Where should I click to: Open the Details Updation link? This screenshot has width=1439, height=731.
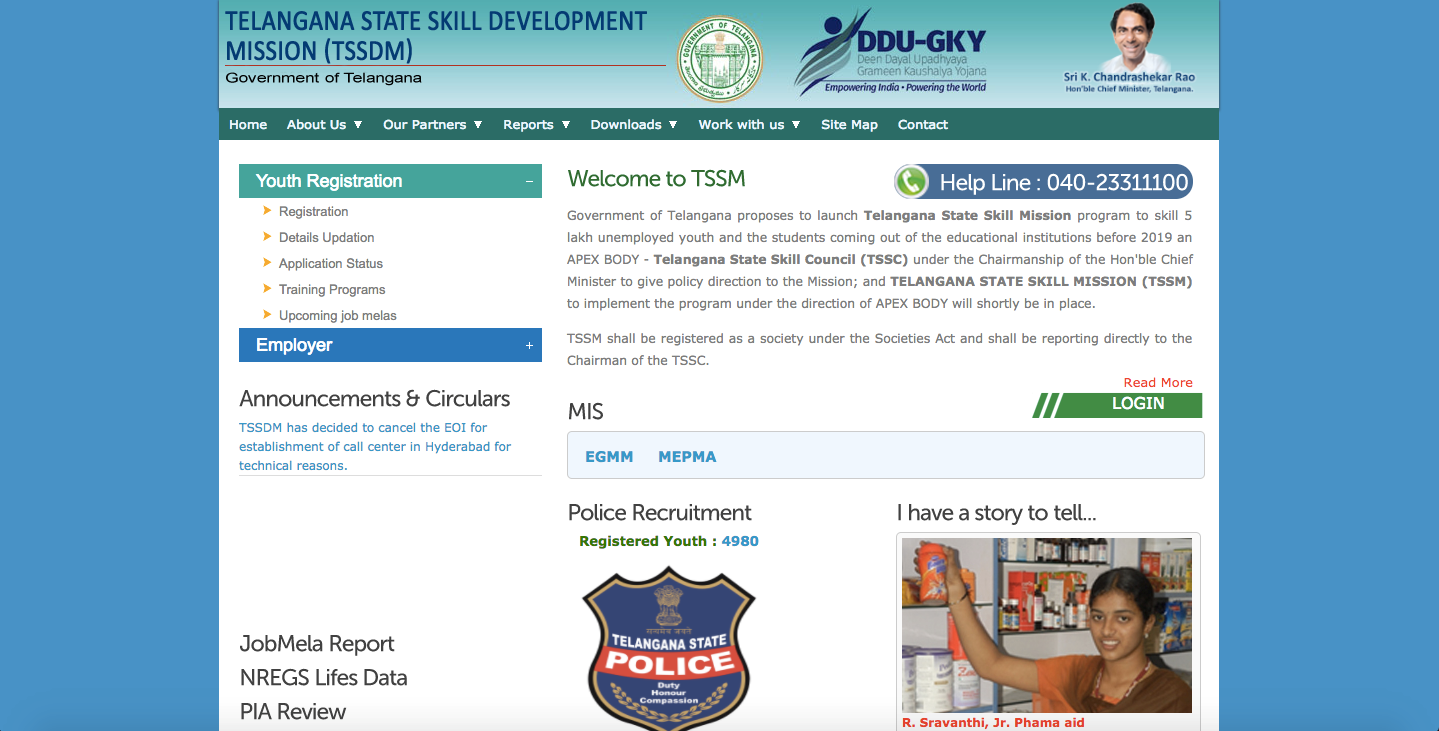click(x=326, y=237)
